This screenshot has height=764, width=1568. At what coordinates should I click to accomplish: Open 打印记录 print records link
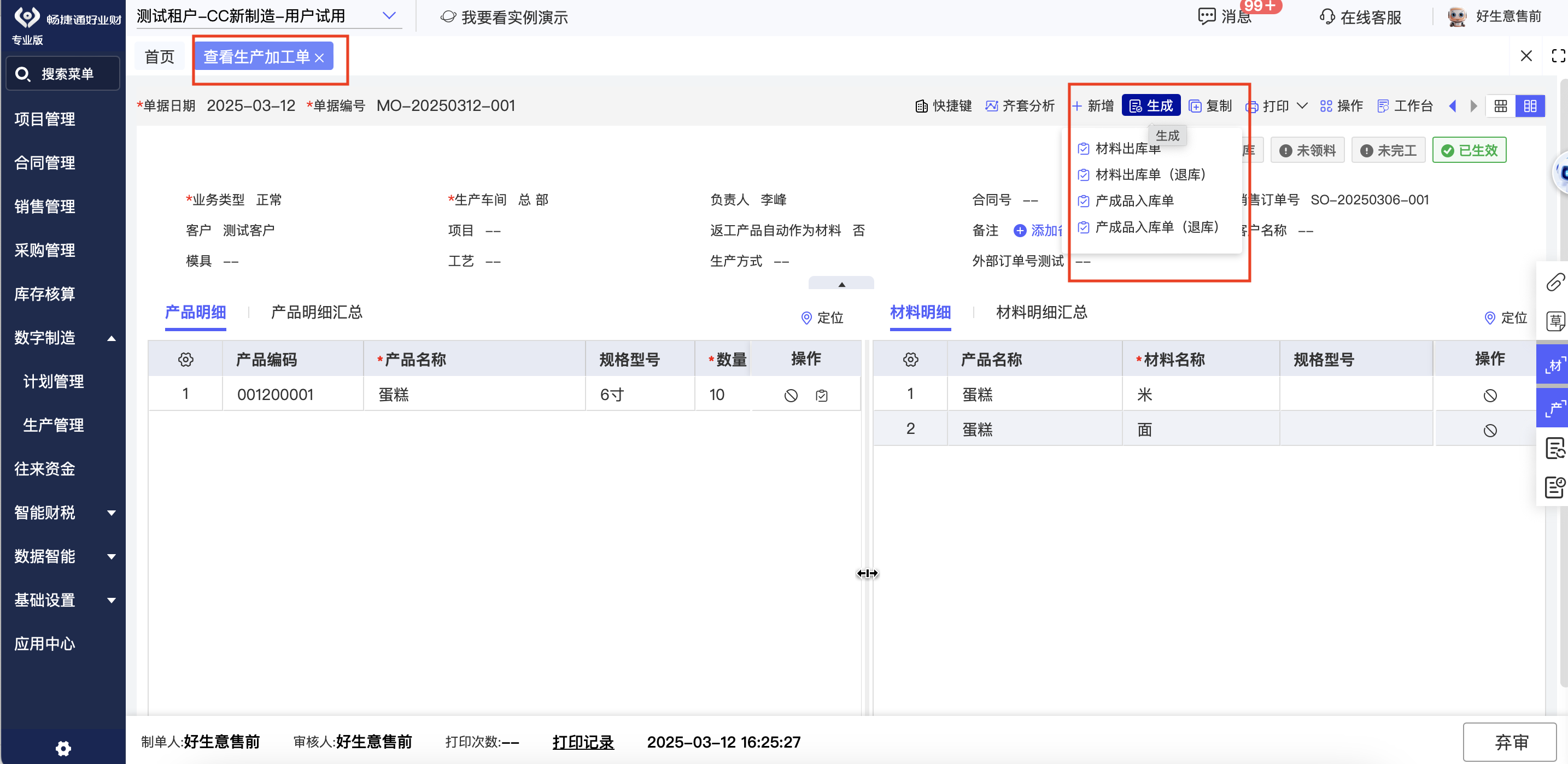(582, 742)
